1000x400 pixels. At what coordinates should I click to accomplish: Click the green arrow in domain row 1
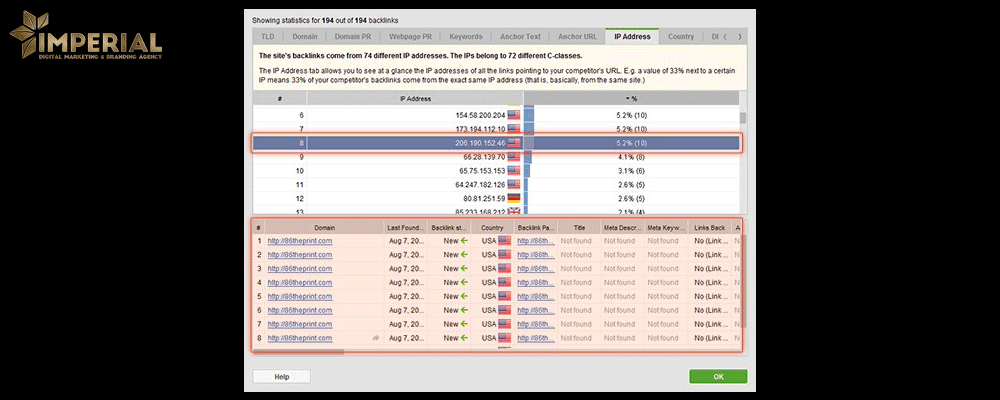pyautogui.click(x=464, y=241)
